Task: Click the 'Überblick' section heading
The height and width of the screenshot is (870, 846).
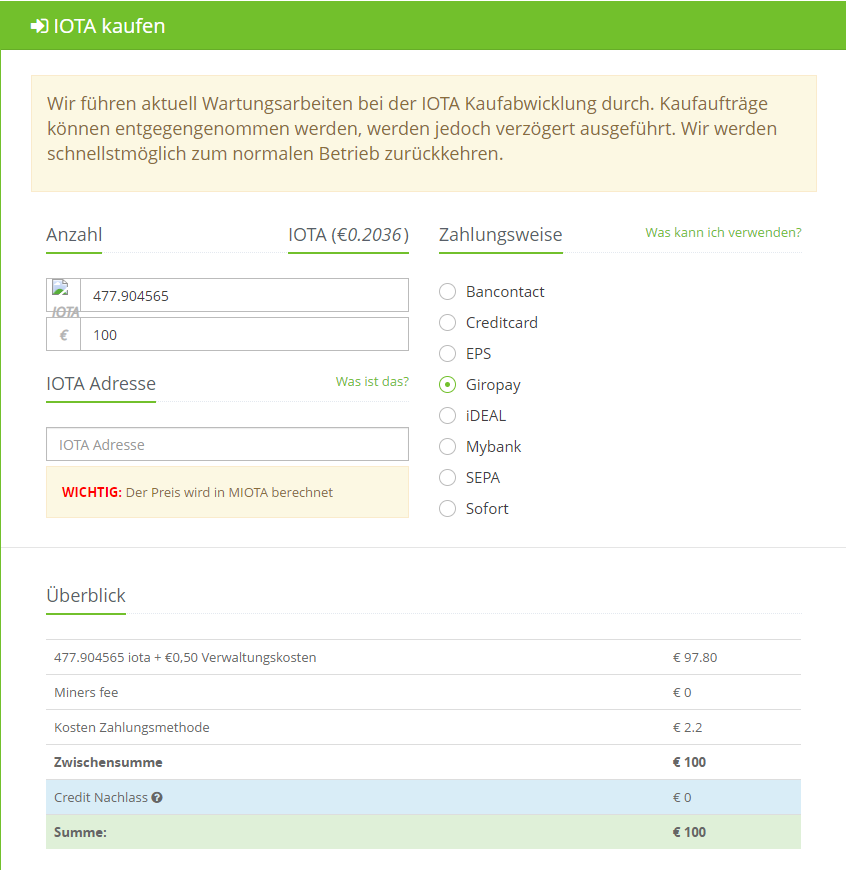Action: coord(86,595)
